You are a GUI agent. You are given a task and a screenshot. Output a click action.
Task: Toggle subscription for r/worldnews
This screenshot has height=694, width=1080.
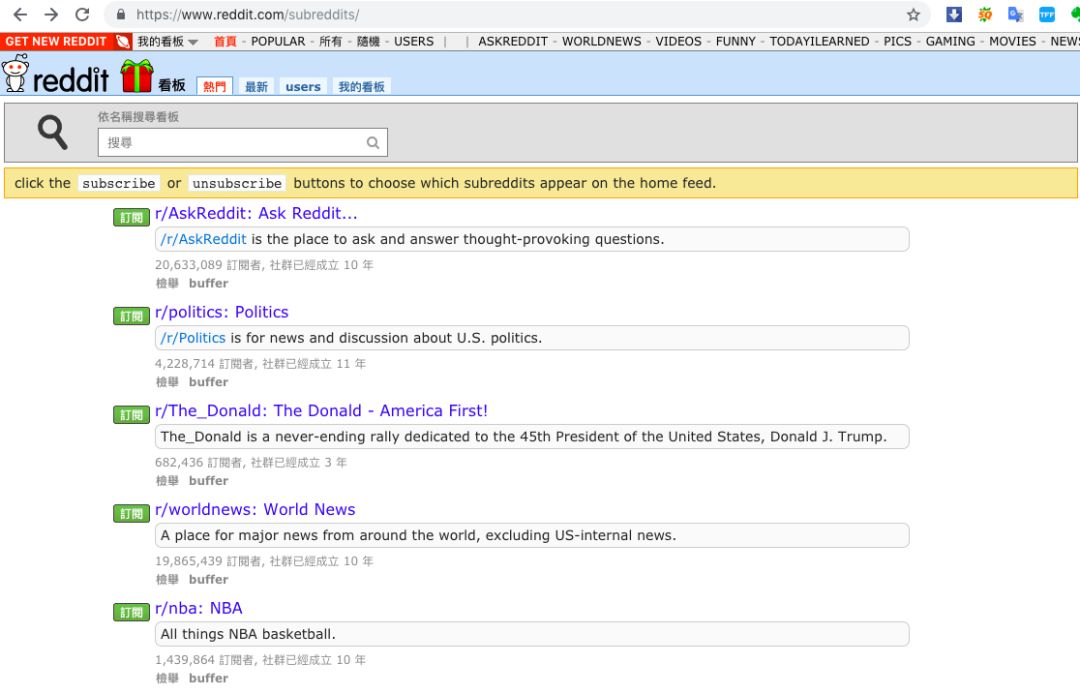(131, 513)
